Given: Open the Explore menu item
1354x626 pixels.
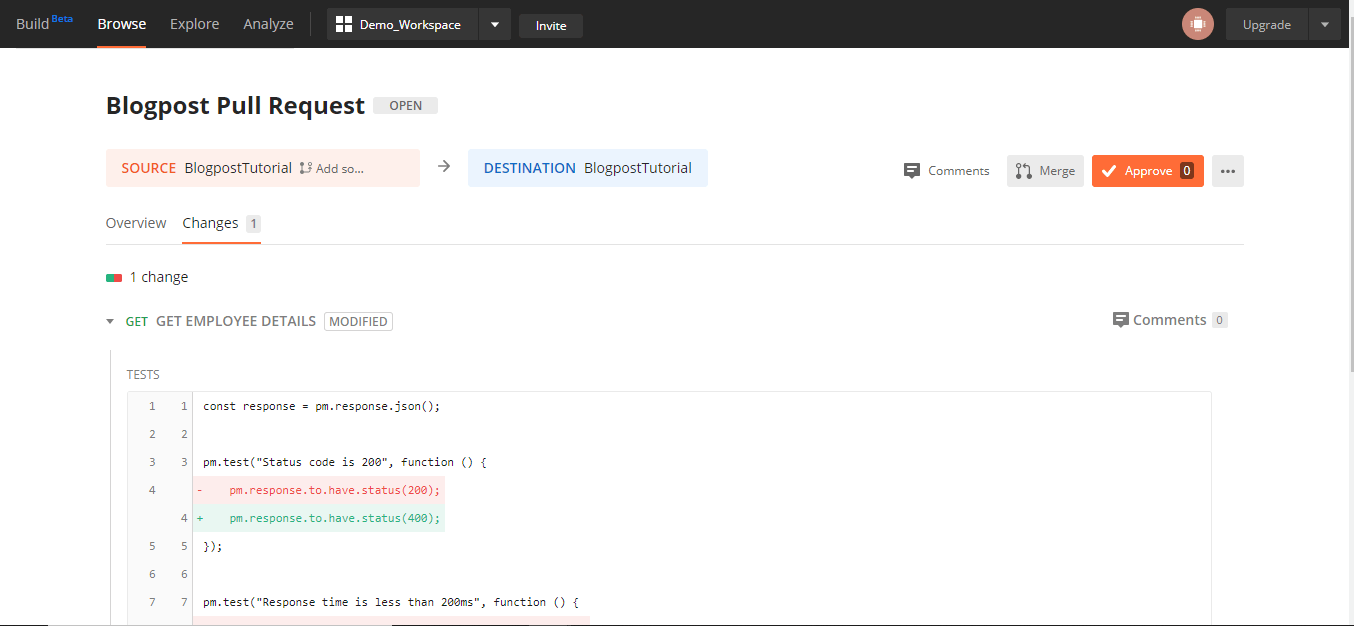Looking at the screenshot, I should [x=194, y=24].
